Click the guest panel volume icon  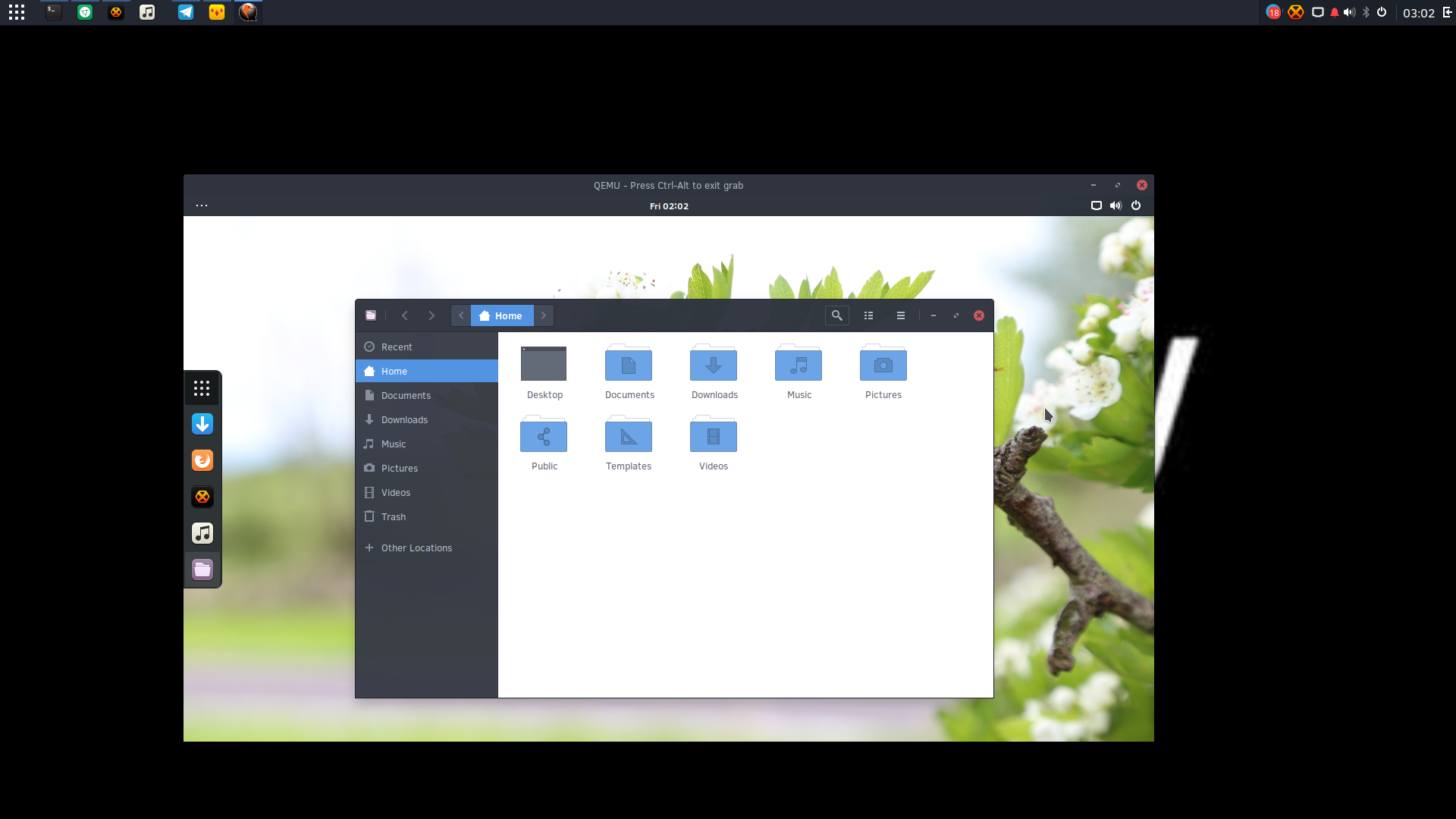tap(1116, 206)
